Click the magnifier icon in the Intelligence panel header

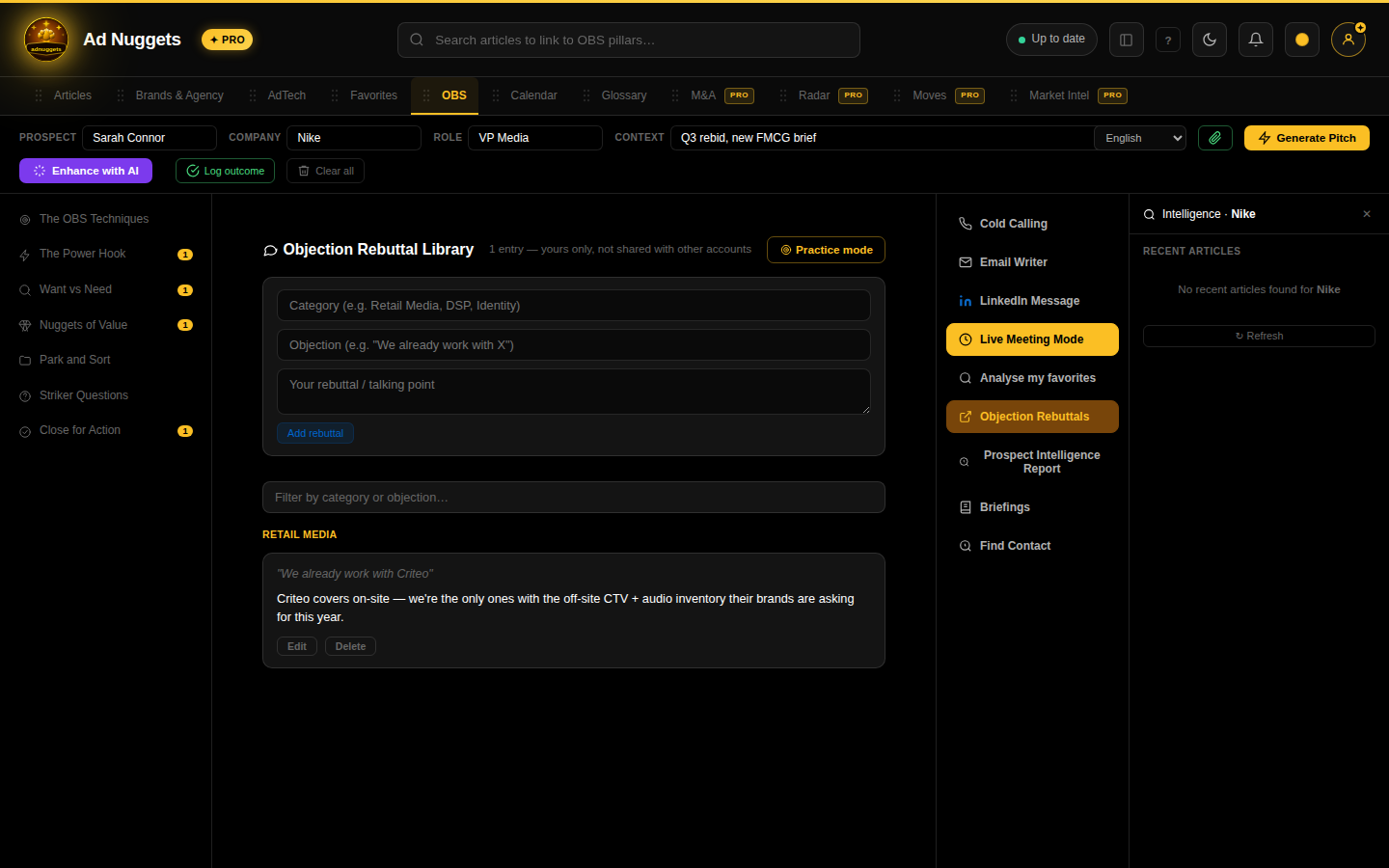(x=1149, y=214)
